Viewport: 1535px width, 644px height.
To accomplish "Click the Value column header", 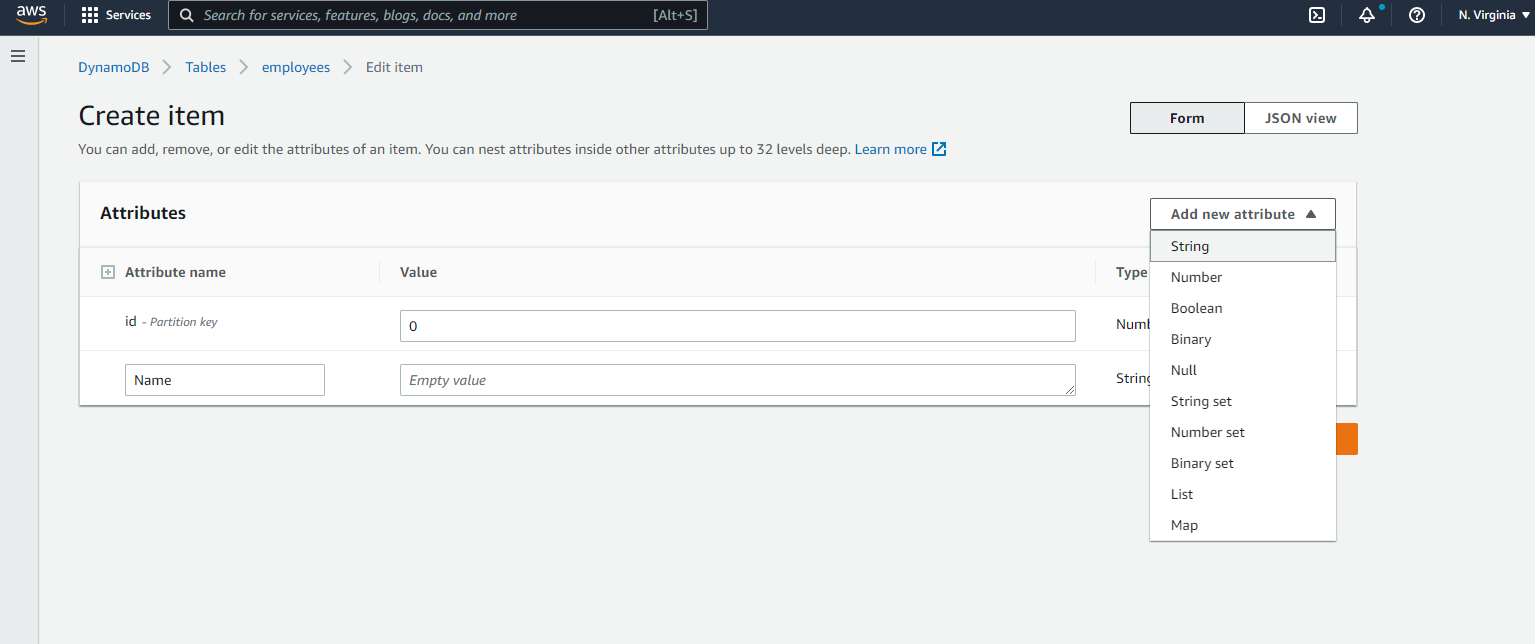I will pyautogui.click(x=418, y=272).
